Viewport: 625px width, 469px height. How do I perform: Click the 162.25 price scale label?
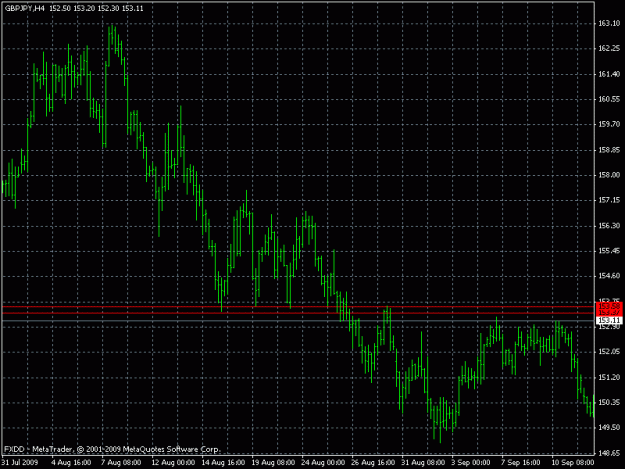609,49
